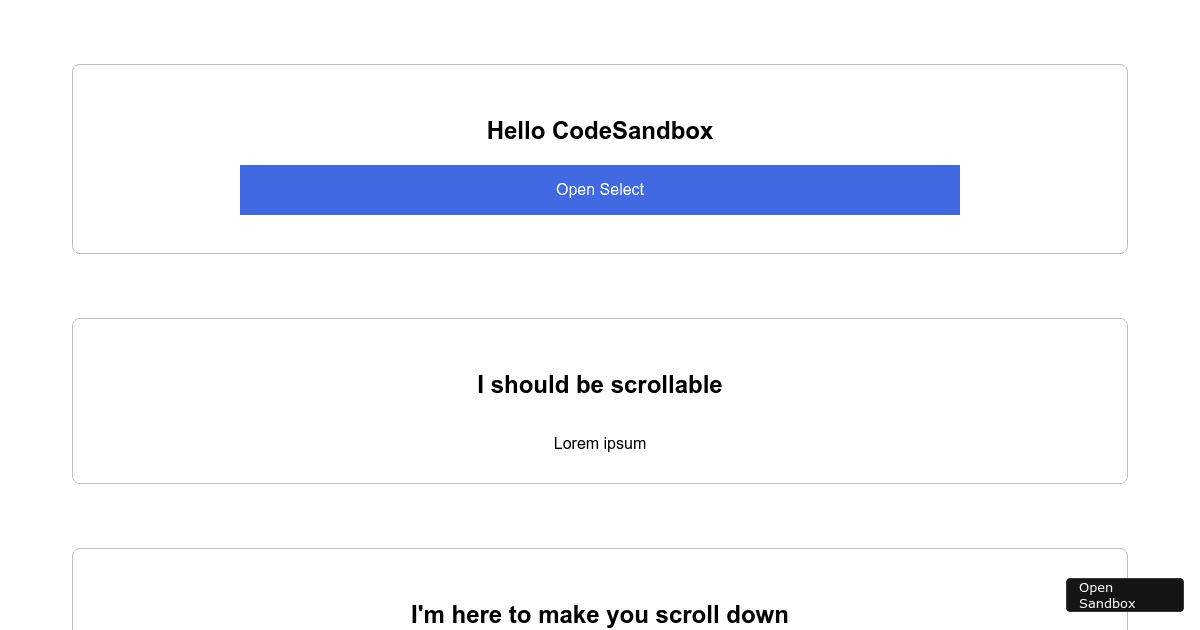
Task: Click the Lorem ipsum paragraph text
Action: 600,443
